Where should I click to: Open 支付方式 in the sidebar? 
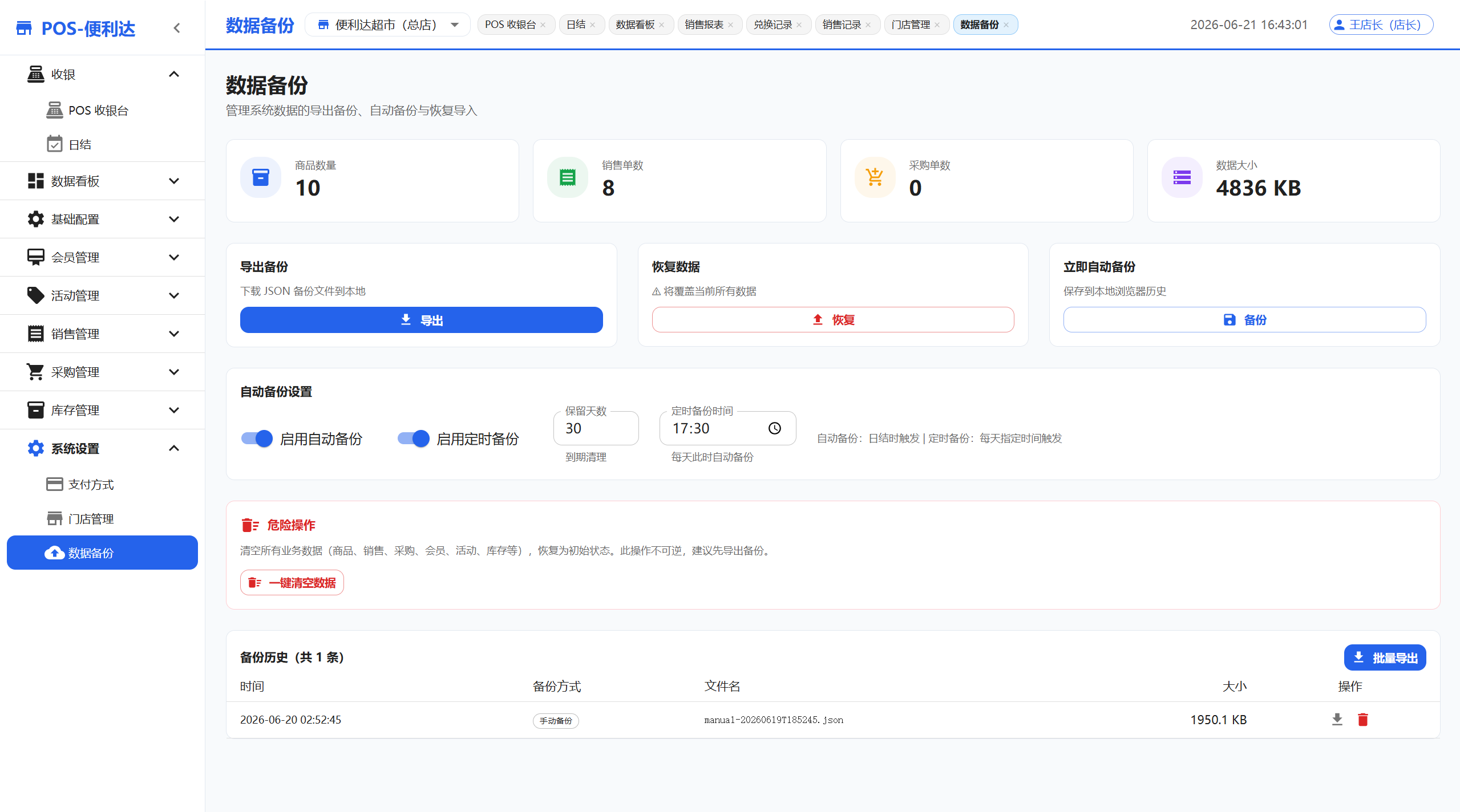(x=103, y=485)
